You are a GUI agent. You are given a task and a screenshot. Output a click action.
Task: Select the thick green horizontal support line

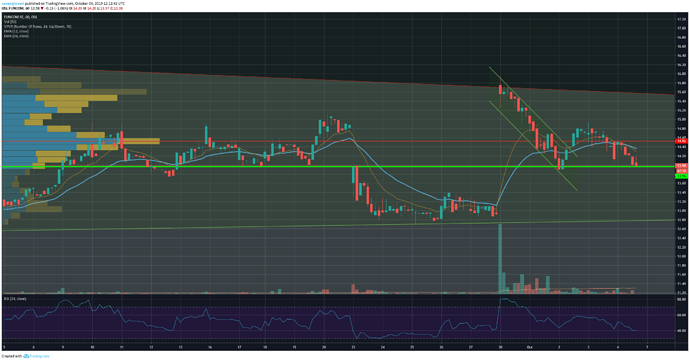click(x=338, y=166)
